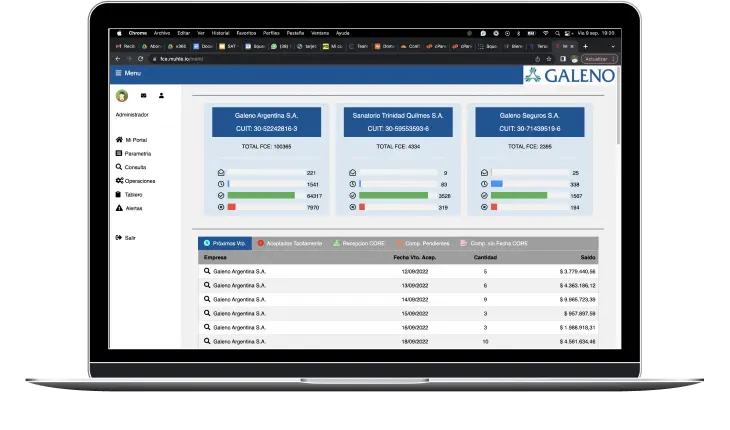The height and width of the screenshot is (430, 730).
Task: Switch to Comp. Pendientes tab
Action: coord(423,243)
